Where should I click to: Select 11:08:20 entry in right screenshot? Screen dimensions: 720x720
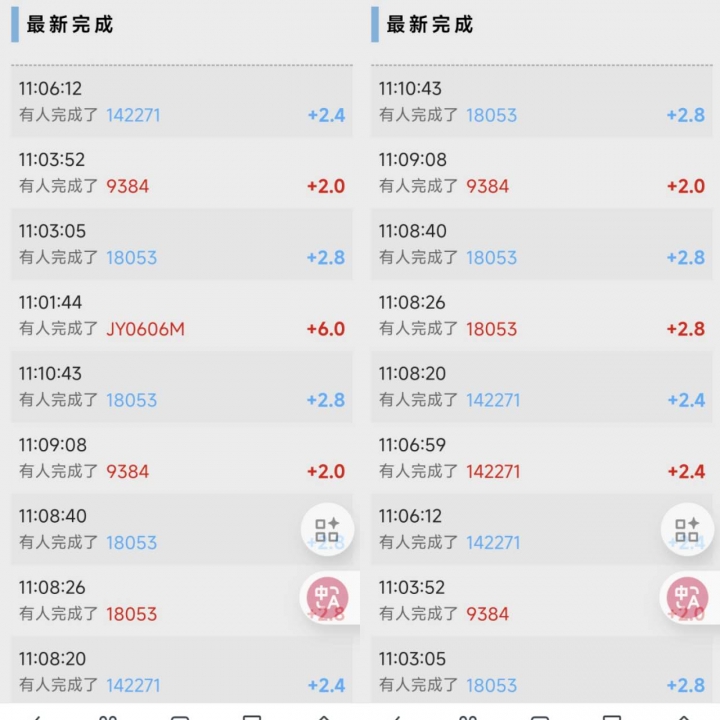[542, 387]
